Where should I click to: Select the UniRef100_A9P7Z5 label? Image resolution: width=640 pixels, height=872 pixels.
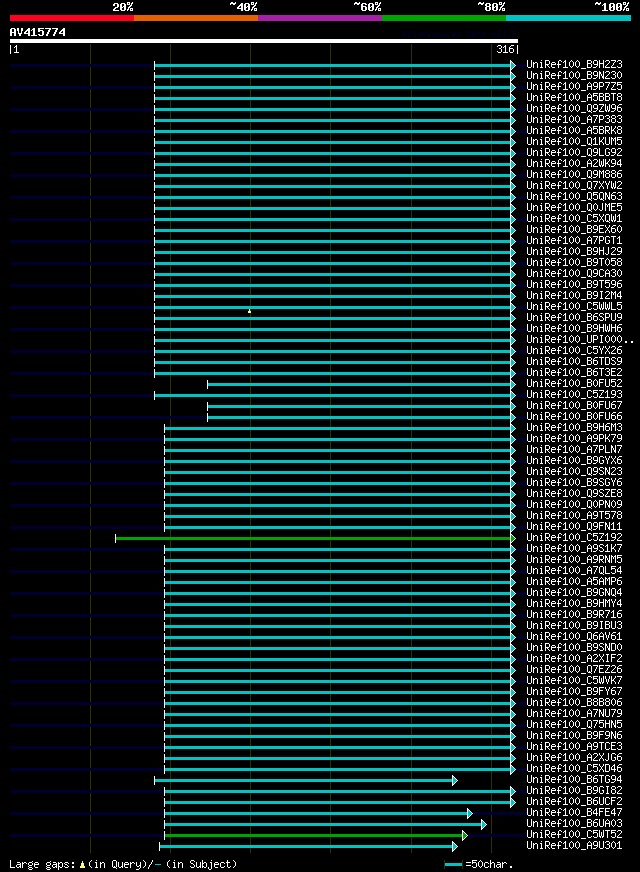pos(574,87)
